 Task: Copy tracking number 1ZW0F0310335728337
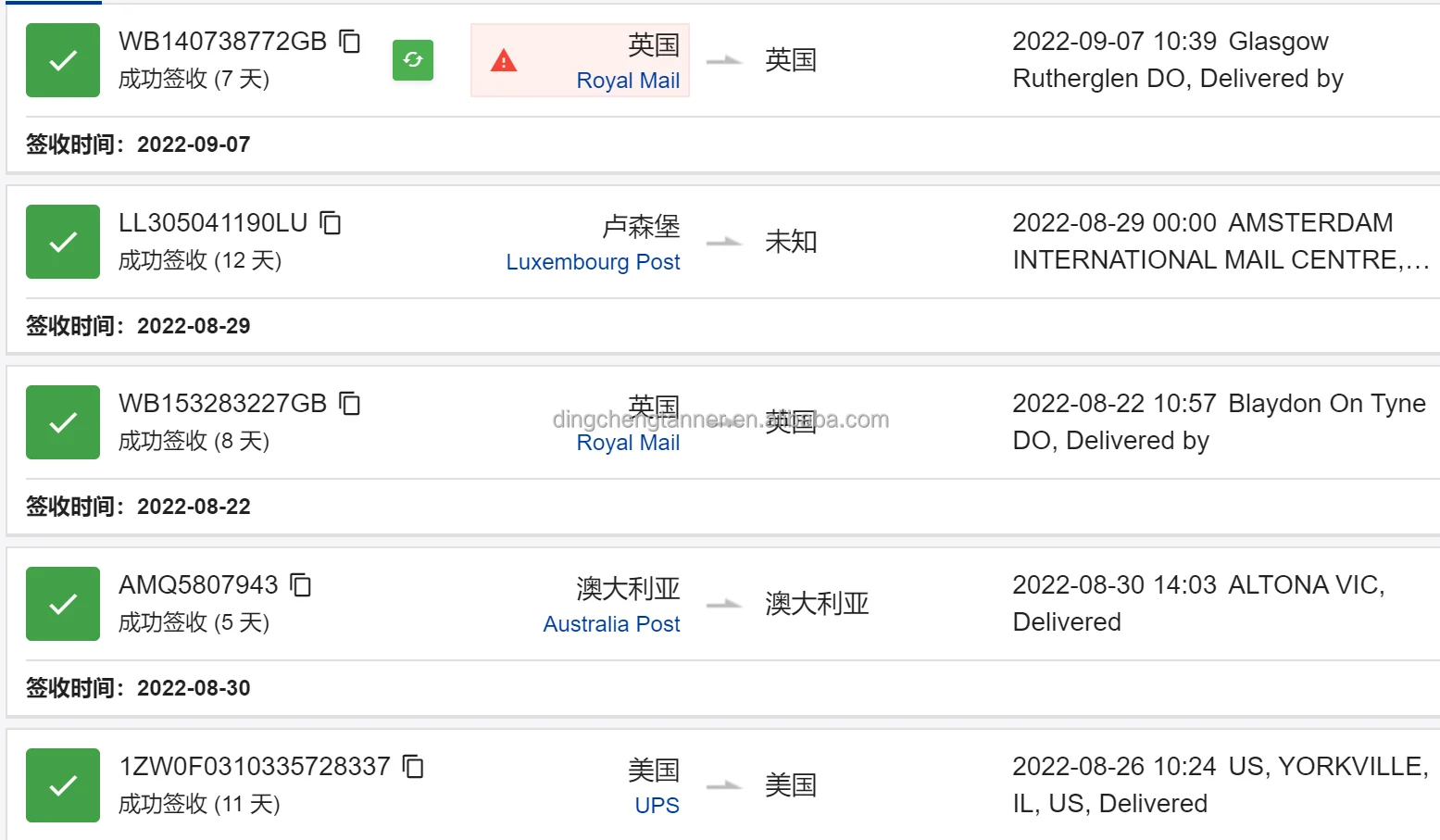click(x=413, y=767)
